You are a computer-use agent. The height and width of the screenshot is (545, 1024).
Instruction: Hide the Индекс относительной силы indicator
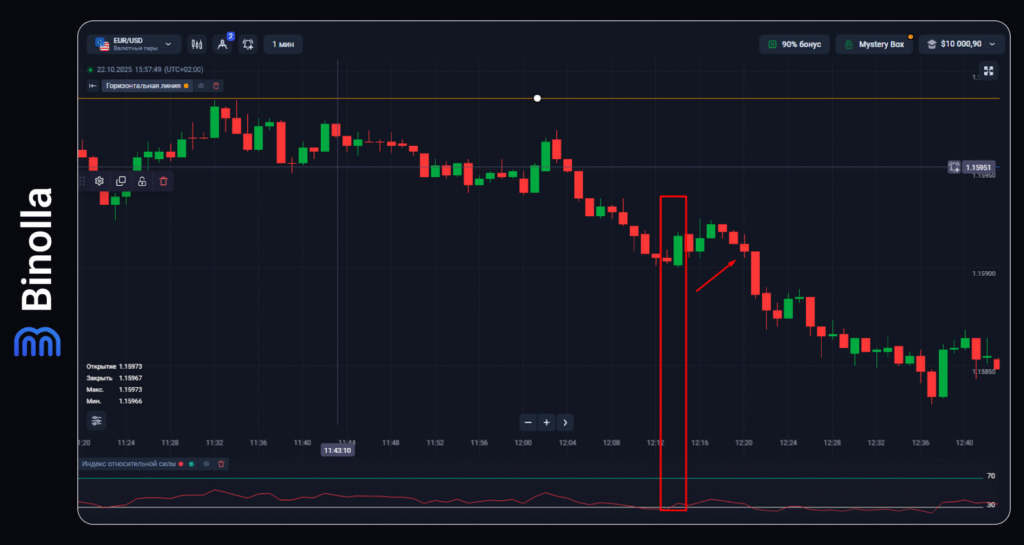click(205, 464)
